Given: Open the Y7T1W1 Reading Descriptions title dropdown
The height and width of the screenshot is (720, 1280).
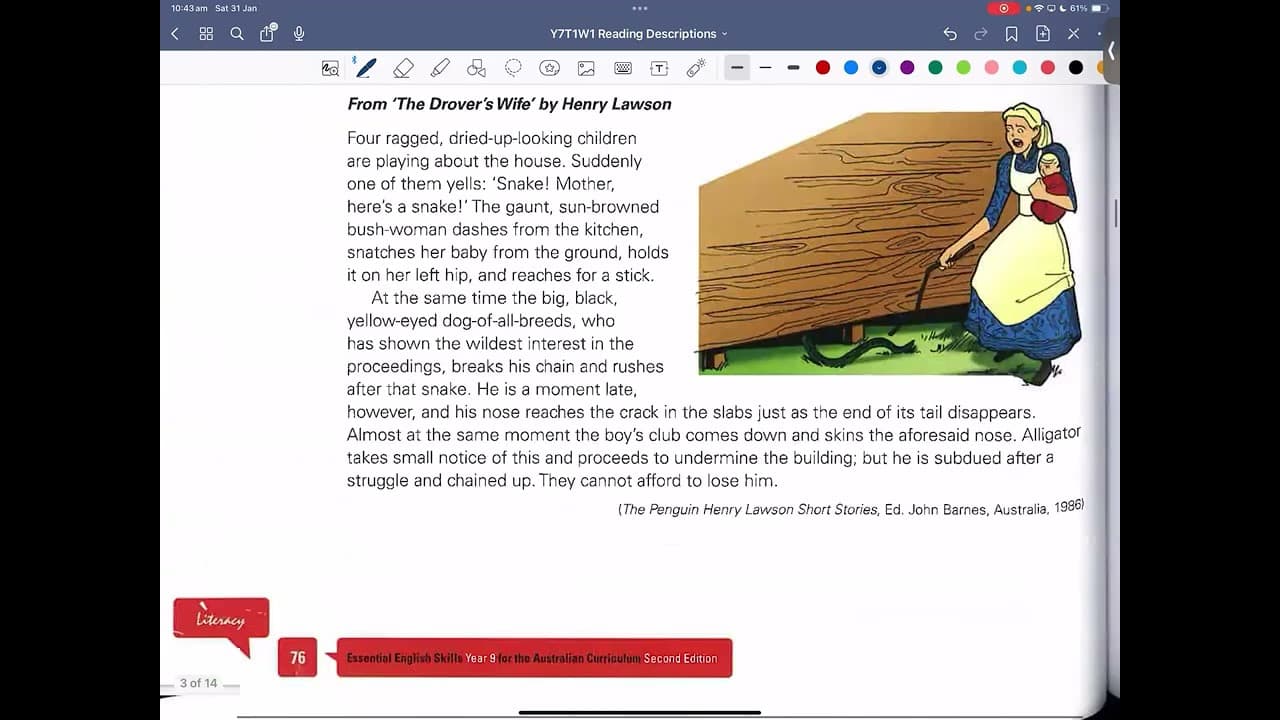Looking at the screenshot, I should 639,34.
